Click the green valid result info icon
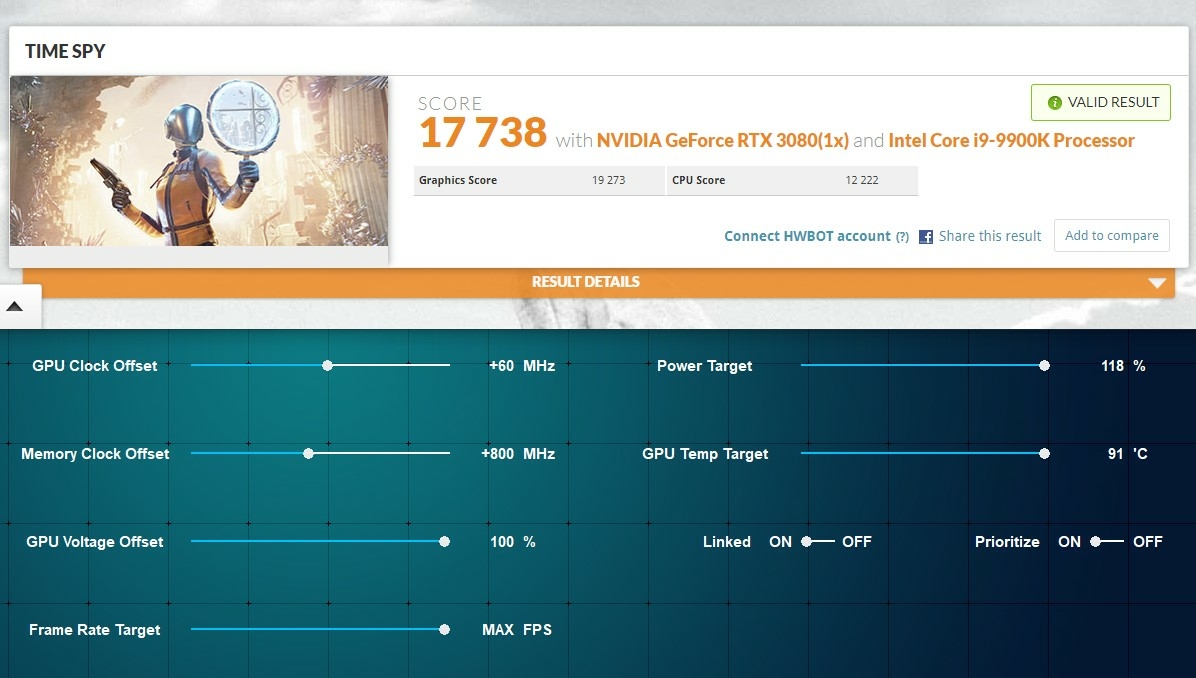The width and height of the screenshot is (1196, 678). point(1055,102)
